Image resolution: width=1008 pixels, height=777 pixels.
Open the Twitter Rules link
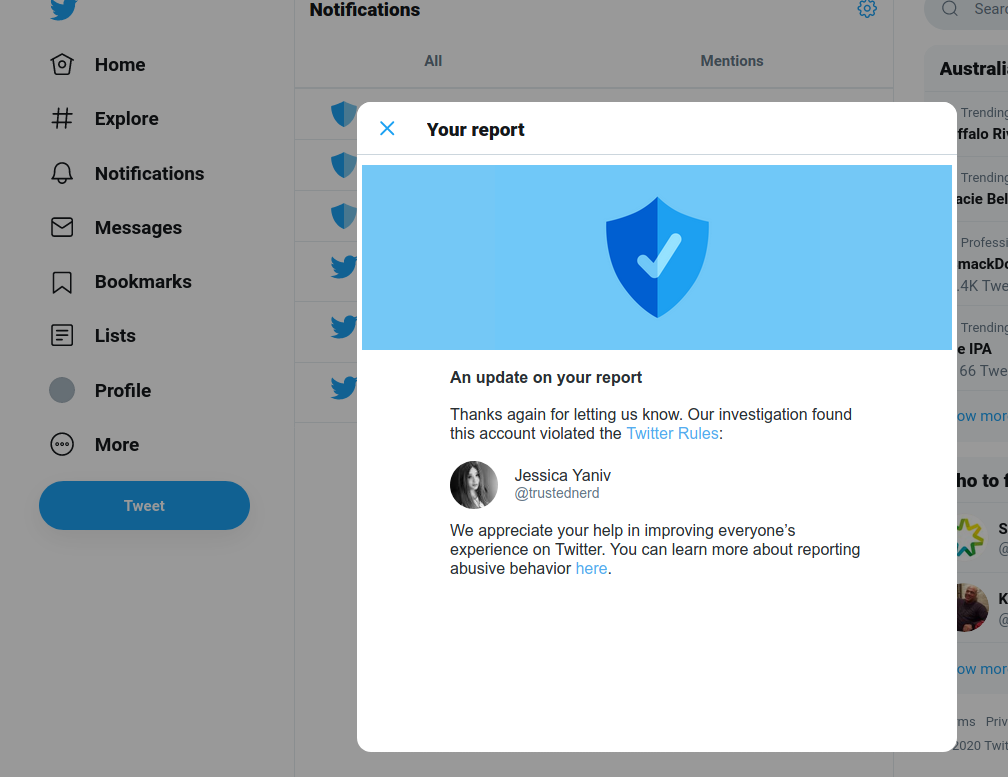(x=672, y=434)
